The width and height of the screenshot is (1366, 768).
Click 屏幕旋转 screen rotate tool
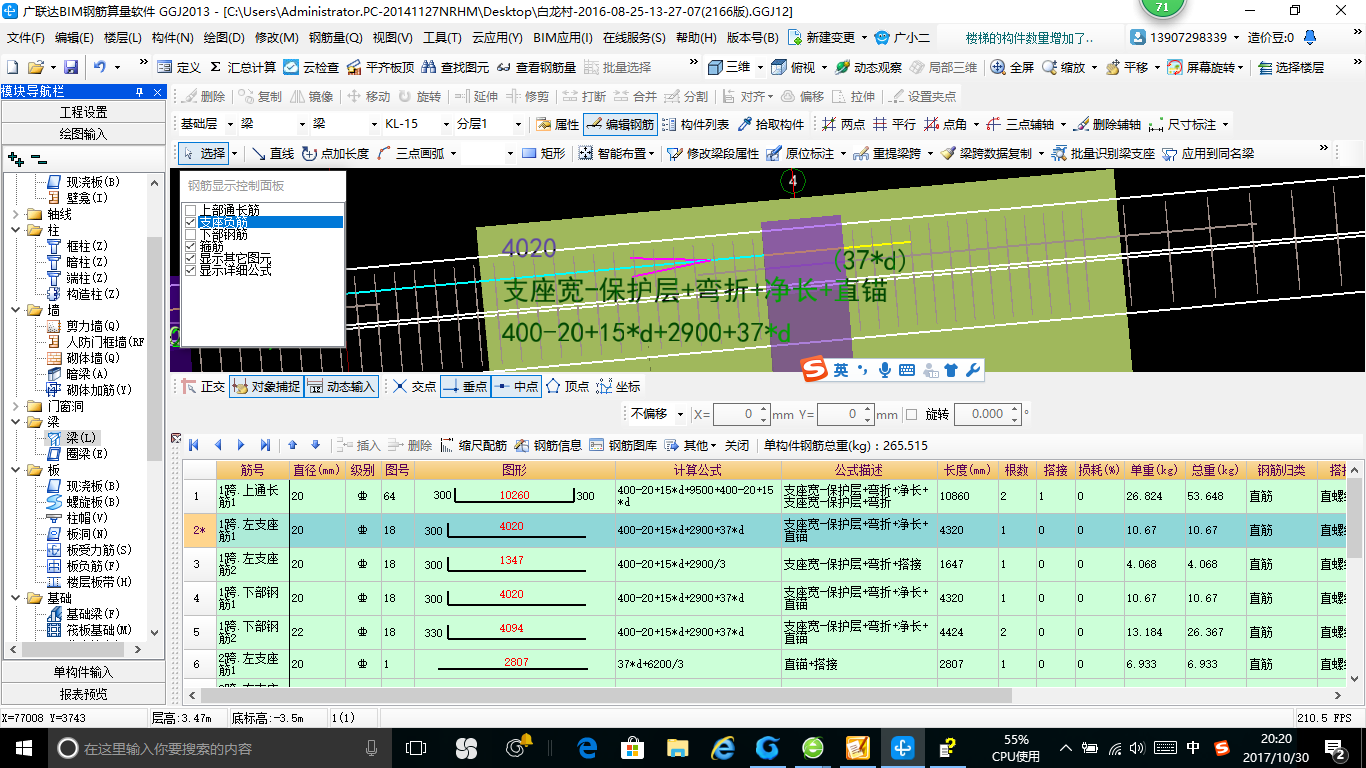point(1205,67)
